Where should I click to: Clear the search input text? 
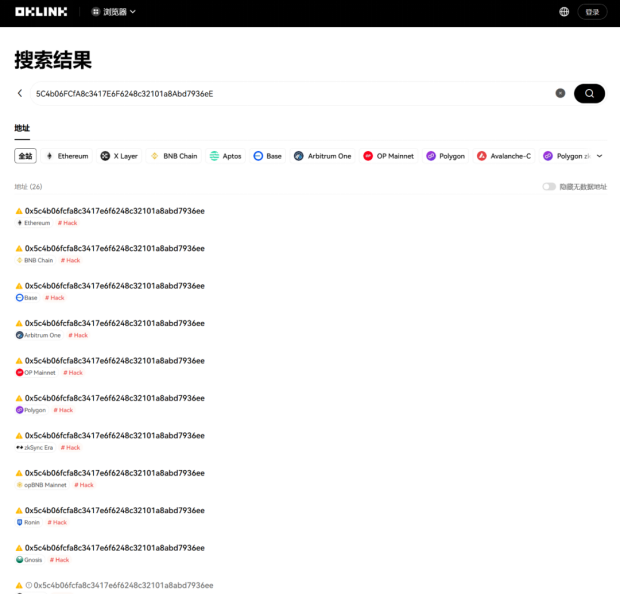click(x=560, y=93)
